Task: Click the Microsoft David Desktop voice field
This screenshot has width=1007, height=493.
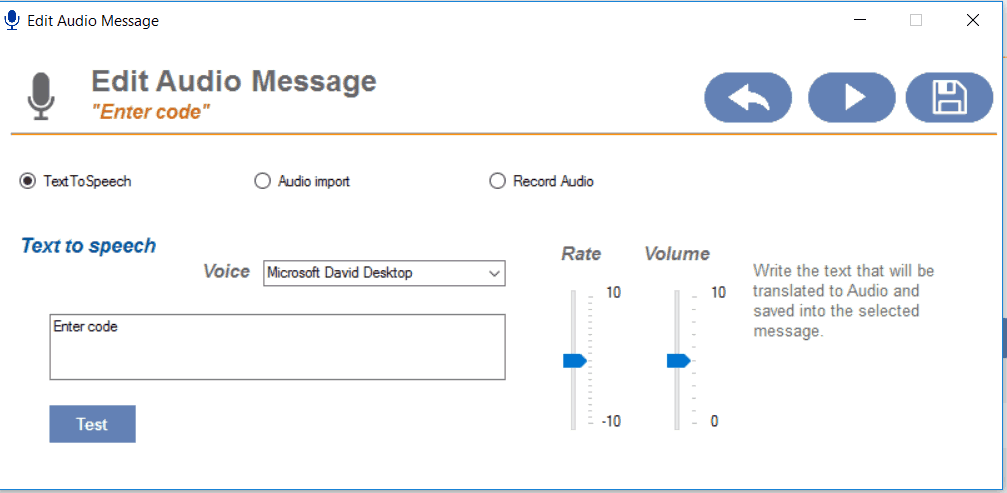Action: (375, 273)
